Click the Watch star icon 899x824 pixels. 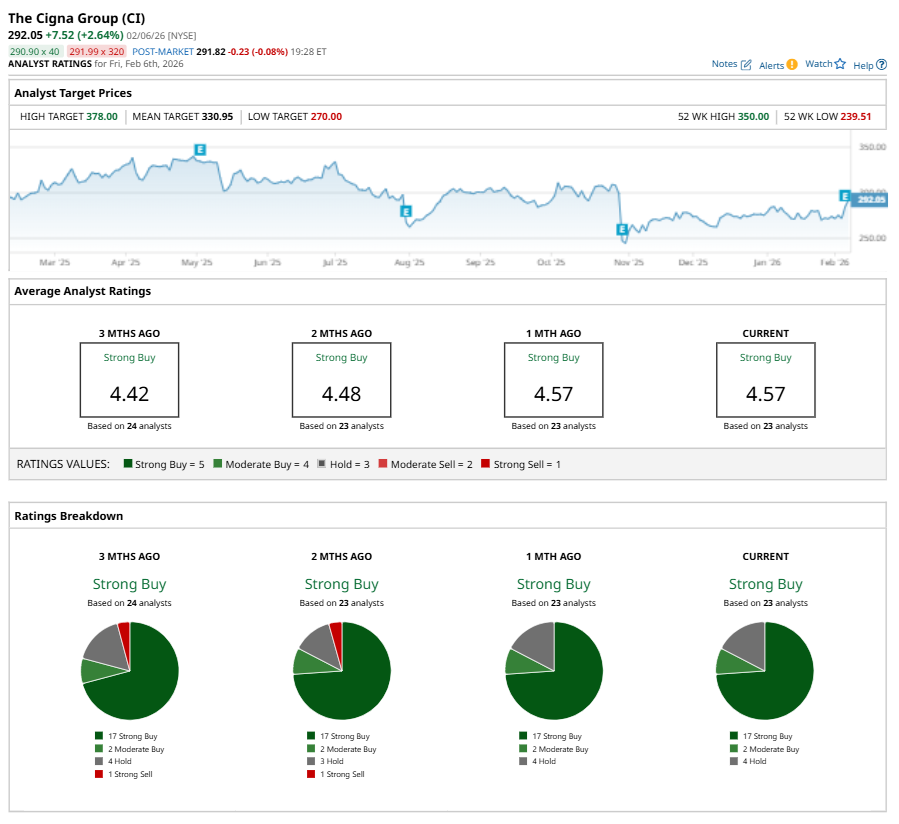[x=840, y=65]
